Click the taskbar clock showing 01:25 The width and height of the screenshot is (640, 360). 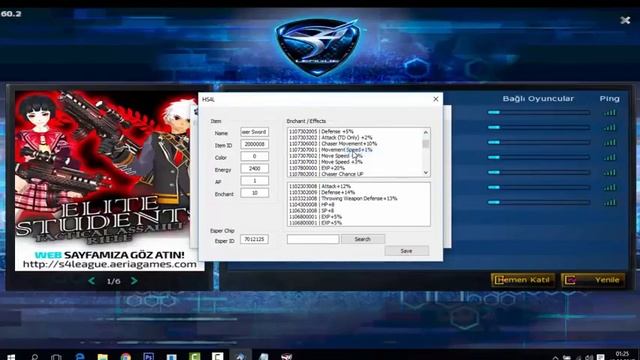[622, 355]
